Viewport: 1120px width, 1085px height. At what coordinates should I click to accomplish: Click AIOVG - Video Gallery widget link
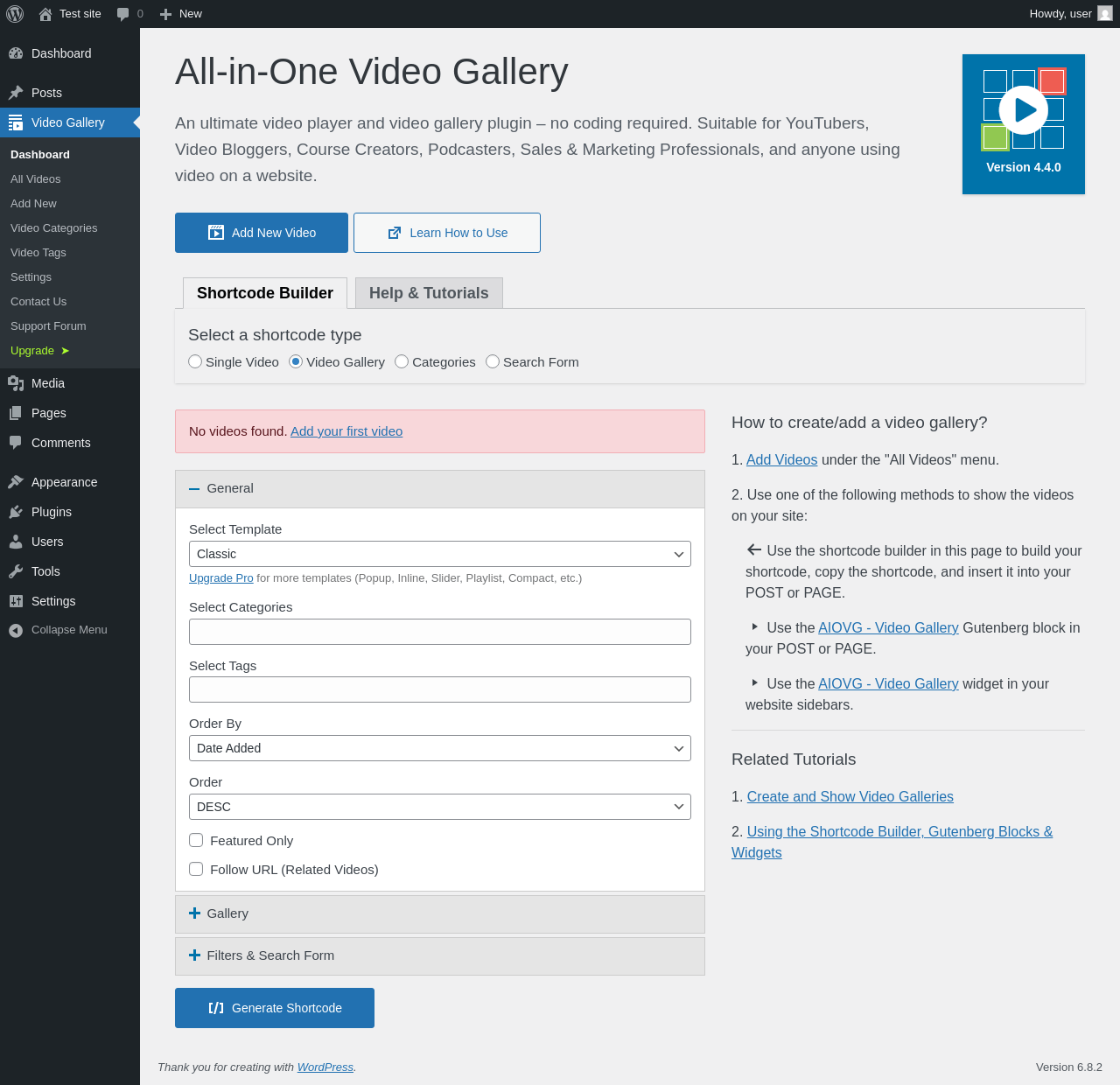888,684
